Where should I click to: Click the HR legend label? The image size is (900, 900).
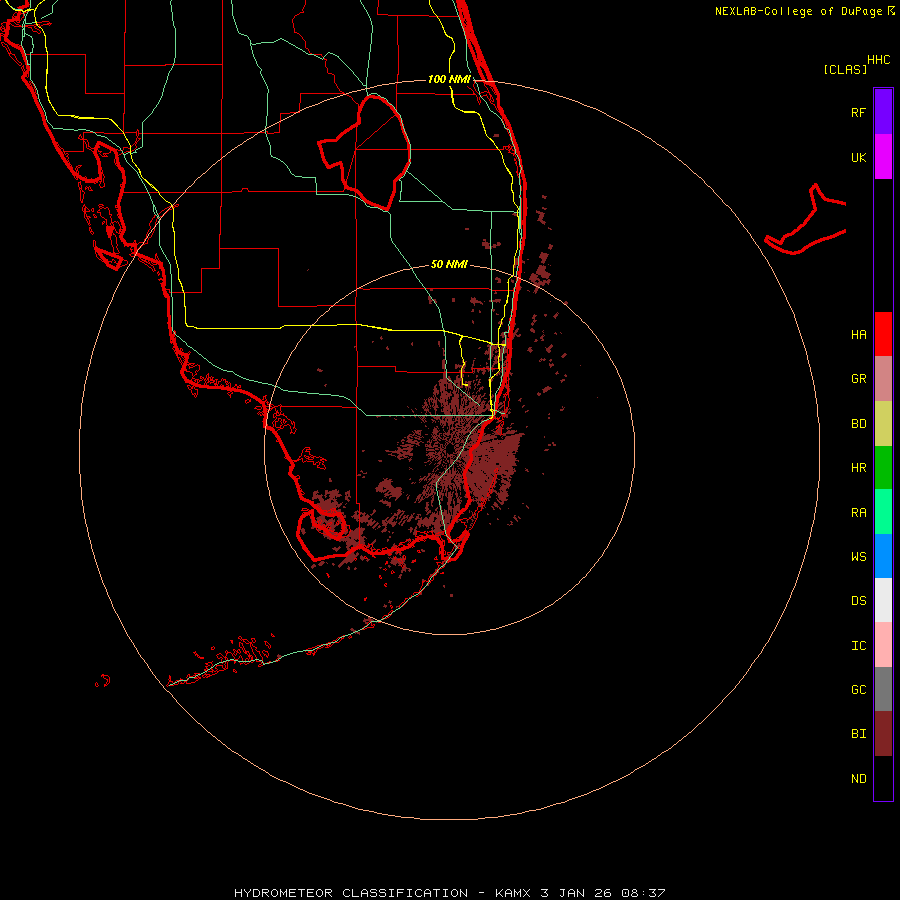858,467
